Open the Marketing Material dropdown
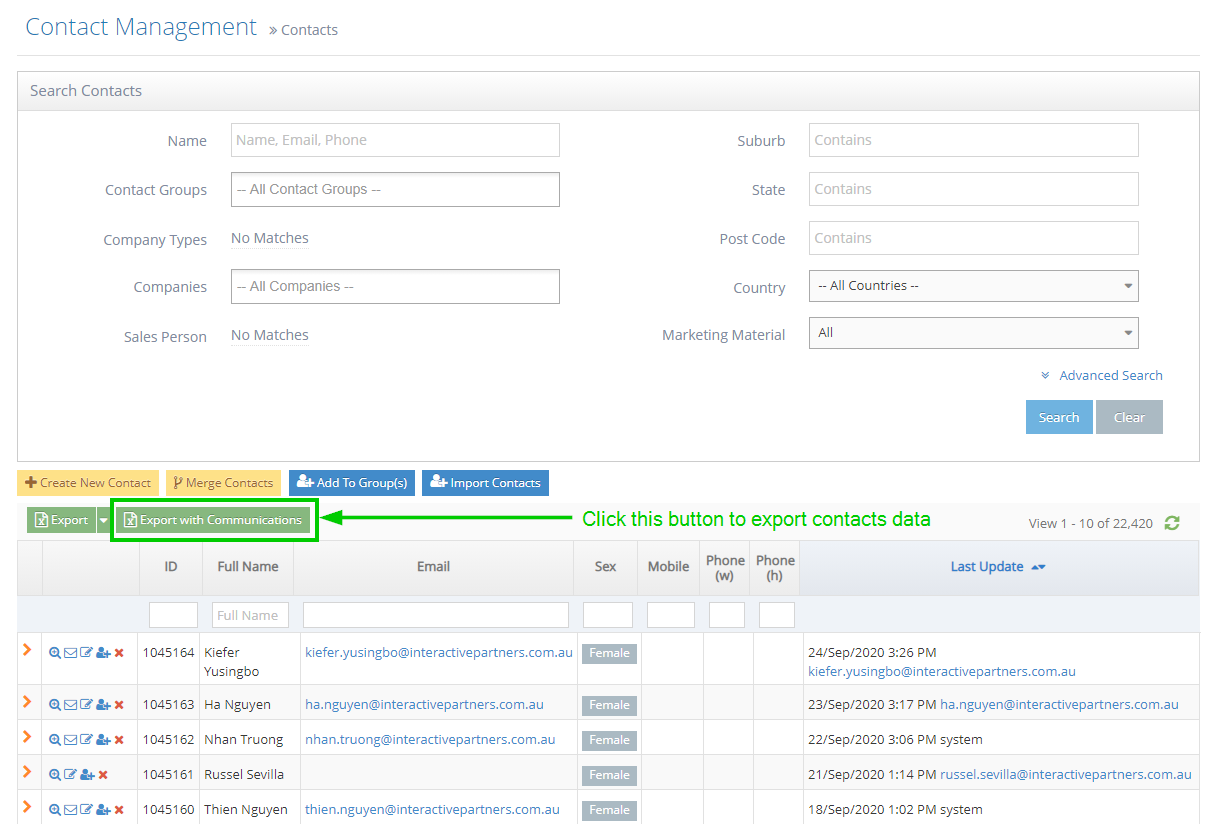 coord(973,333)
